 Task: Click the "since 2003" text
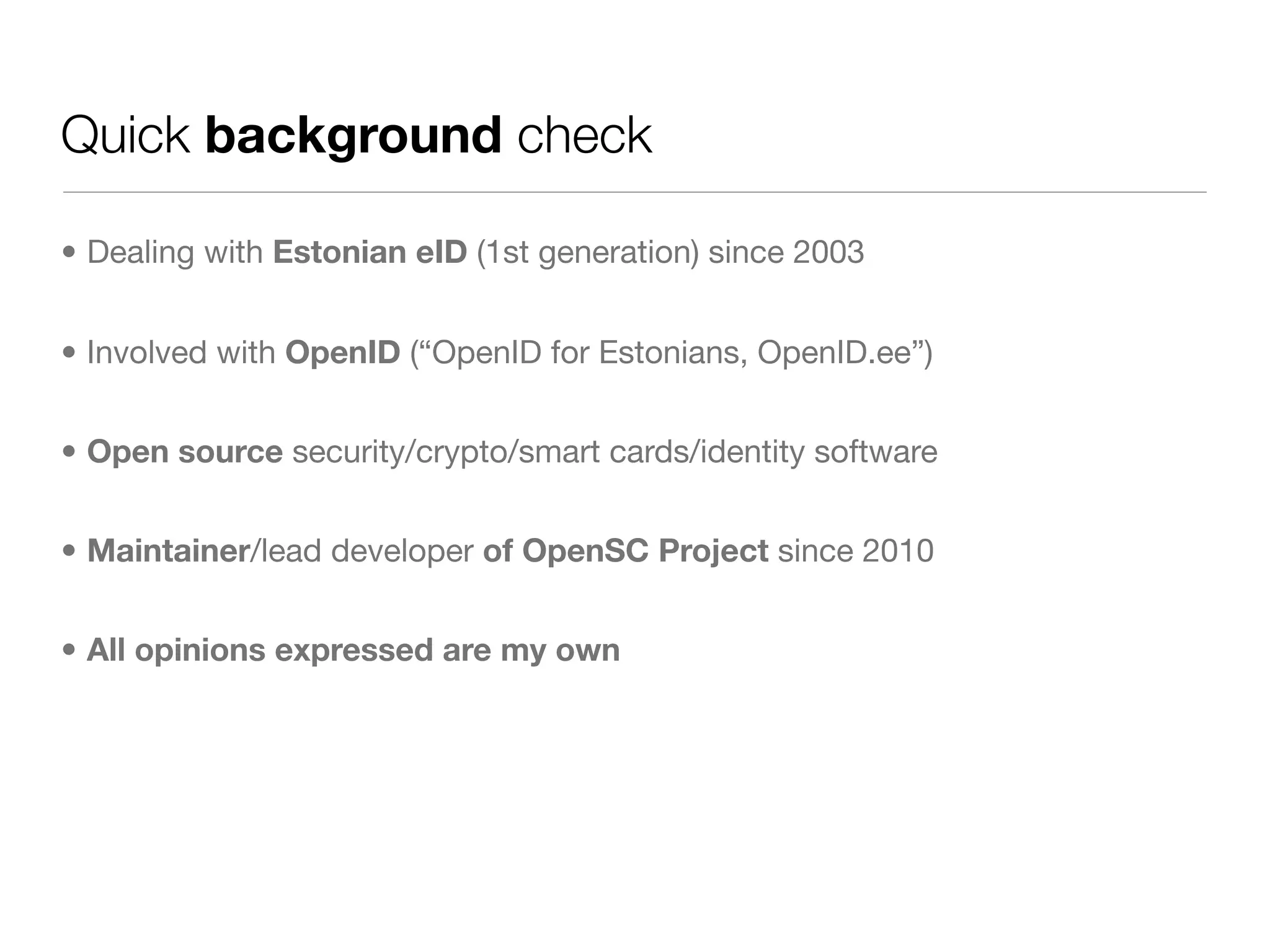786,252
